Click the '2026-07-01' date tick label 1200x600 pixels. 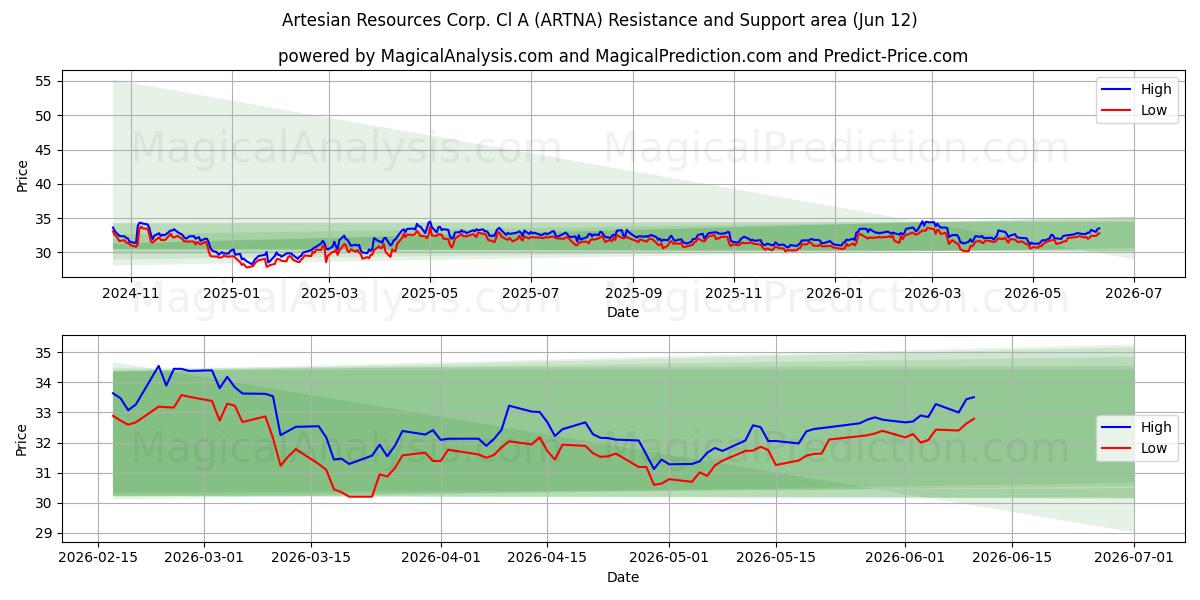click(1135, 557)
